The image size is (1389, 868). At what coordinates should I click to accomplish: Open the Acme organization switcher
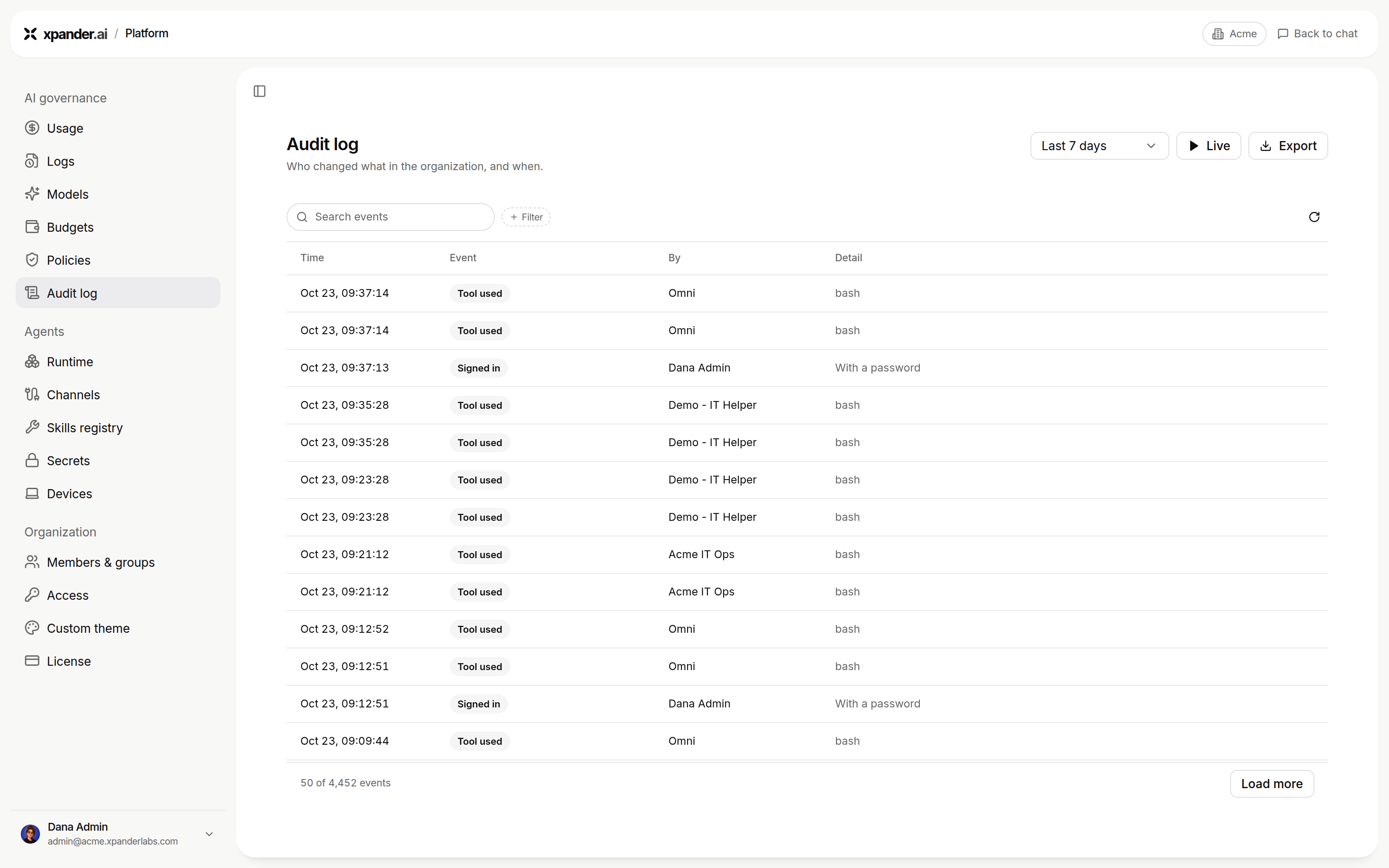point(1234,34)
